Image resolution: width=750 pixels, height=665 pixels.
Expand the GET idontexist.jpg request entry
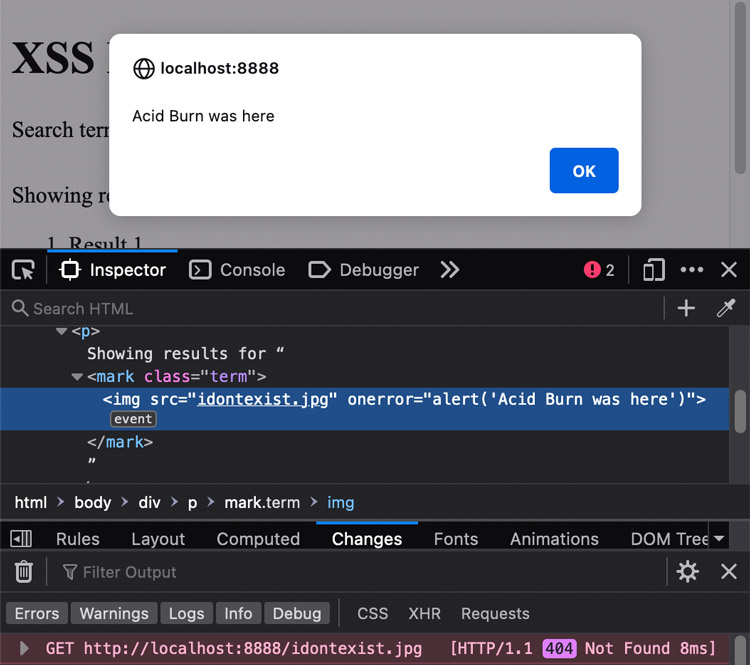(24, 649)
